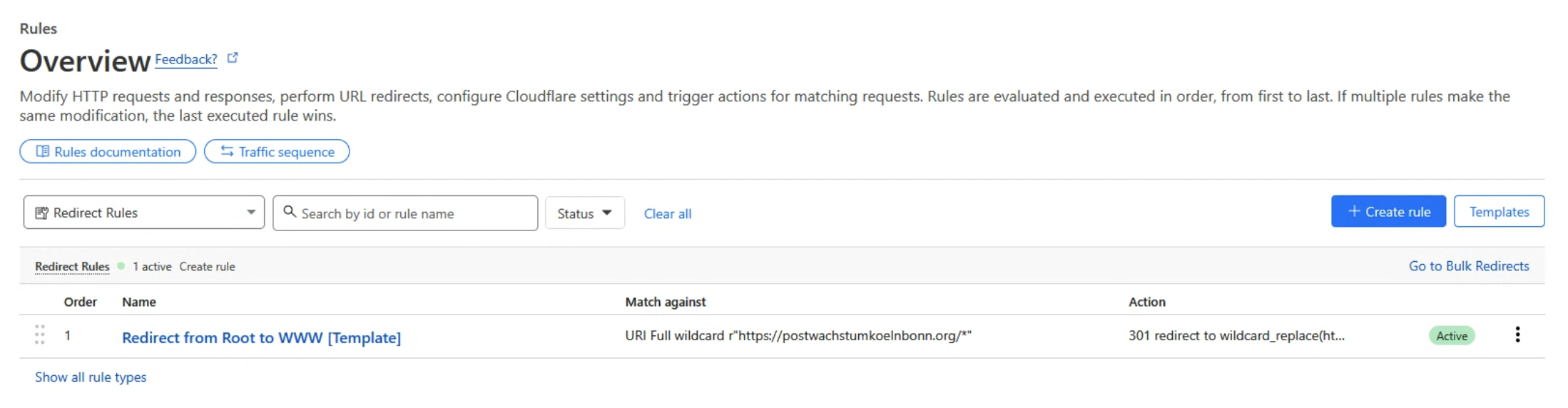Click the magnifier icon in the search box

290,212
